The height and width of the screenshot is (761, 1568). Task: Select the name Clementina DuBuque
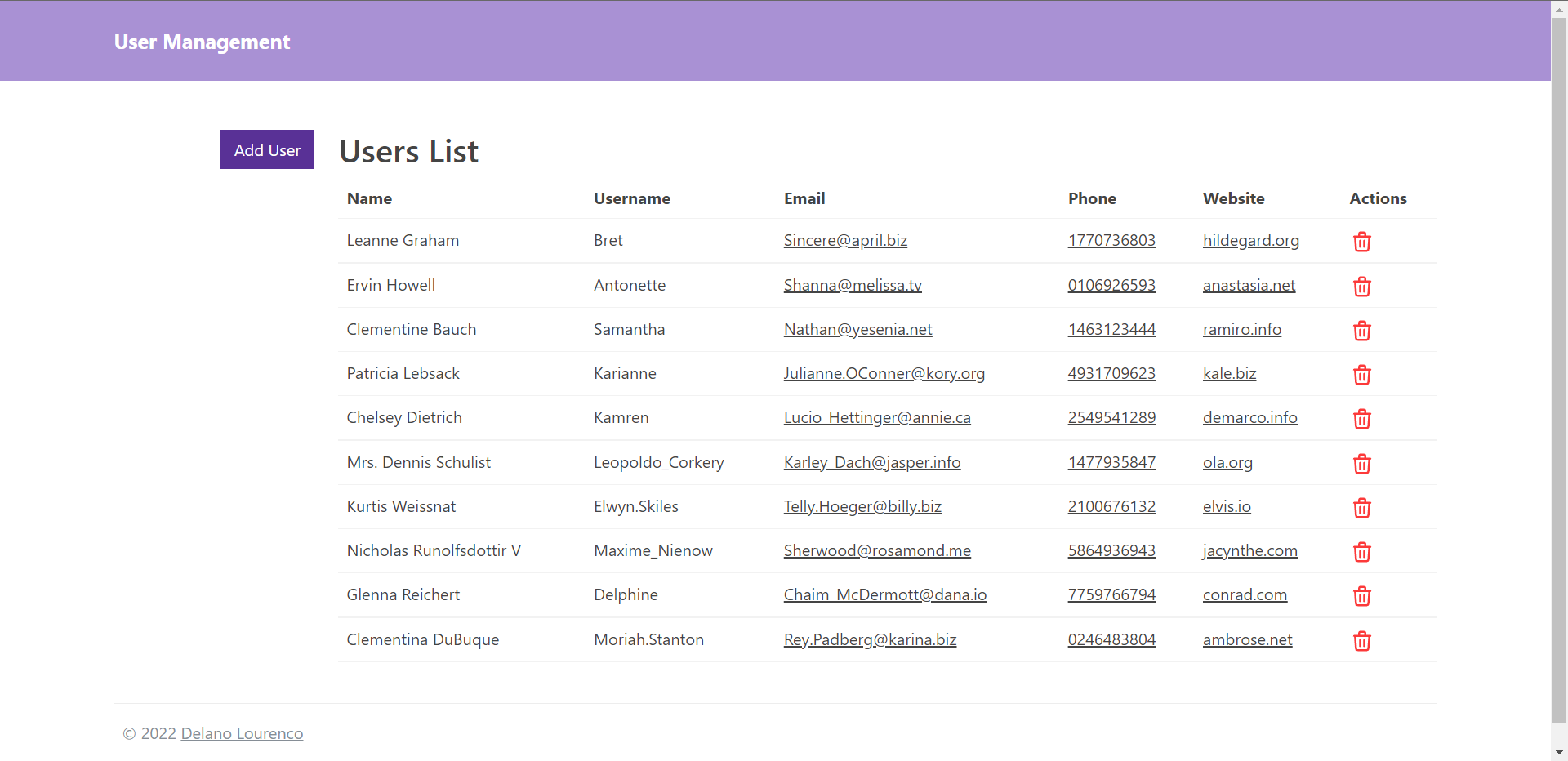coord(422,639)
